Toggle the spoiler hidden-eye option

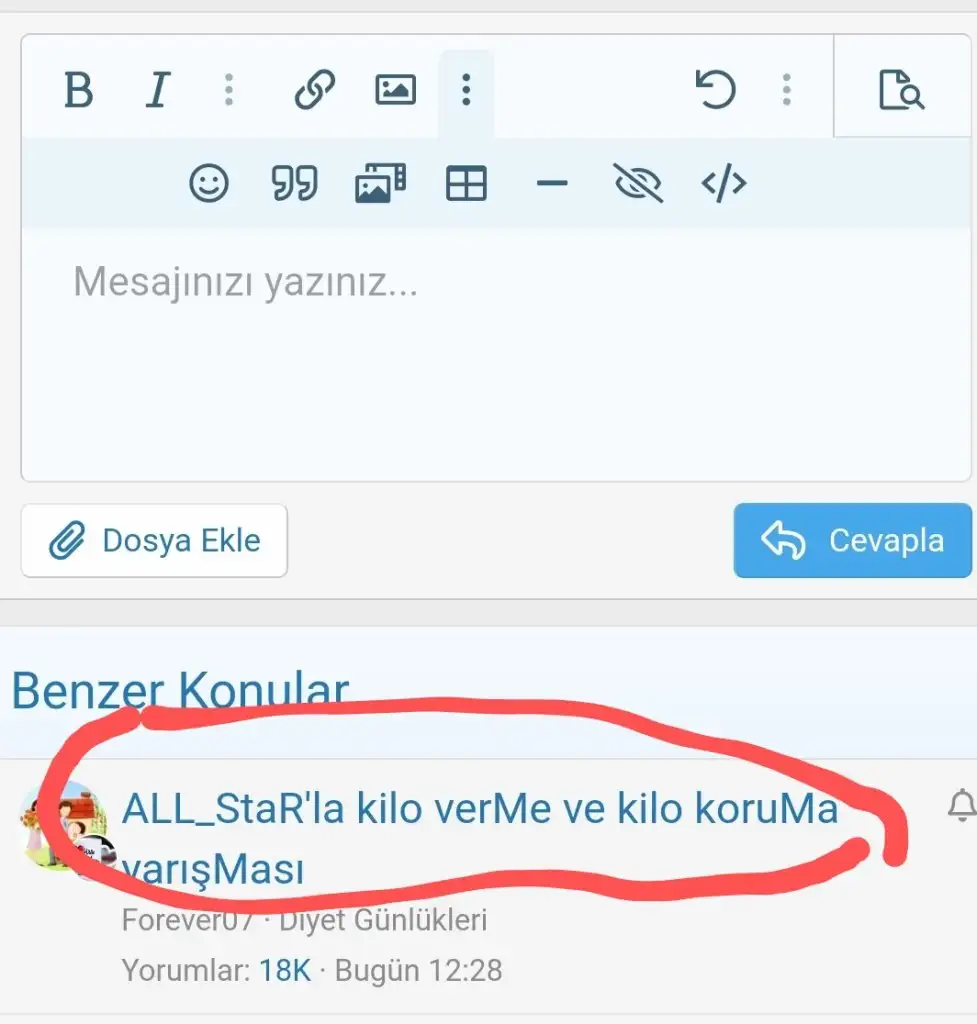[638, 183]
